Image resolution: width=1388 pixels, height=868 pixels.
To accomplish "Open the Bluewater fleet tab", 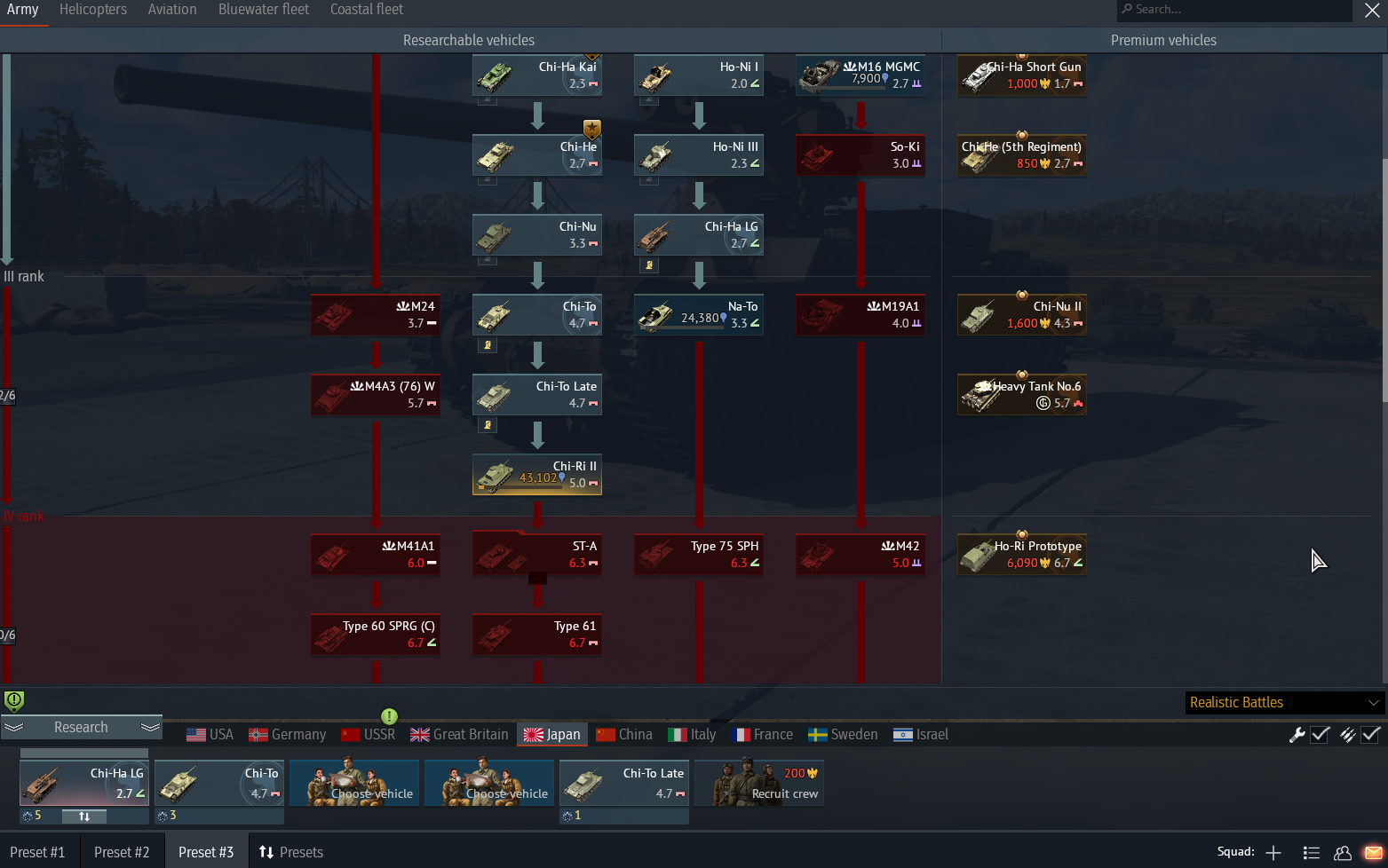I will (x=264, y=10).
